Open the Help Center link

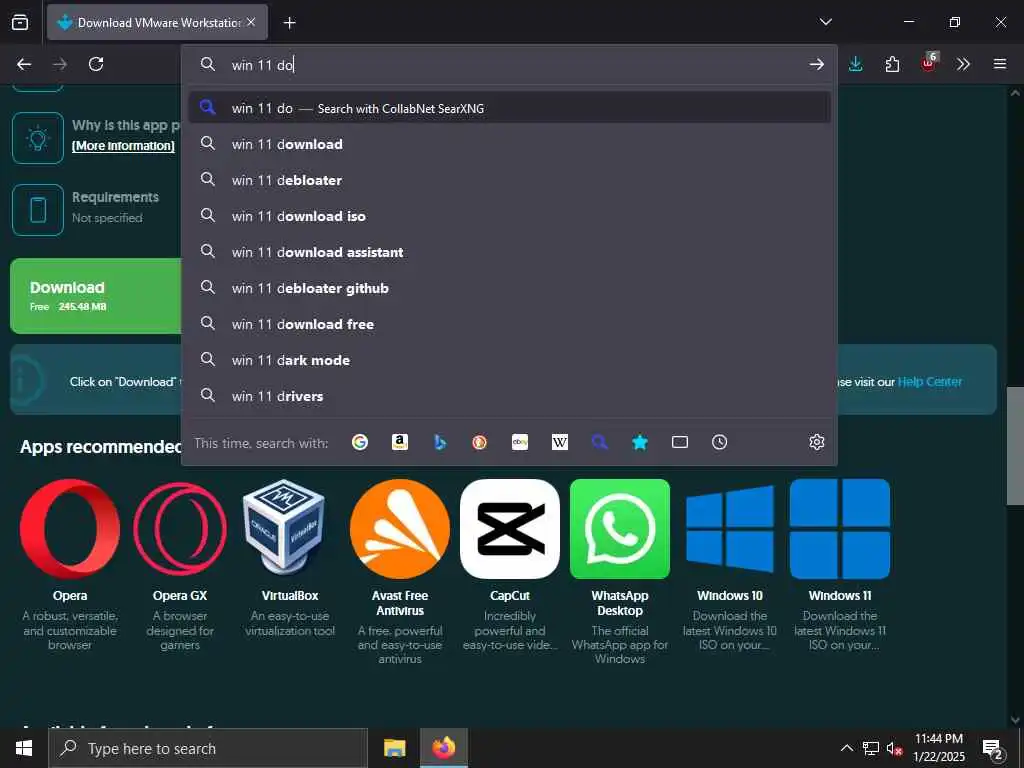tap(929, 381)
